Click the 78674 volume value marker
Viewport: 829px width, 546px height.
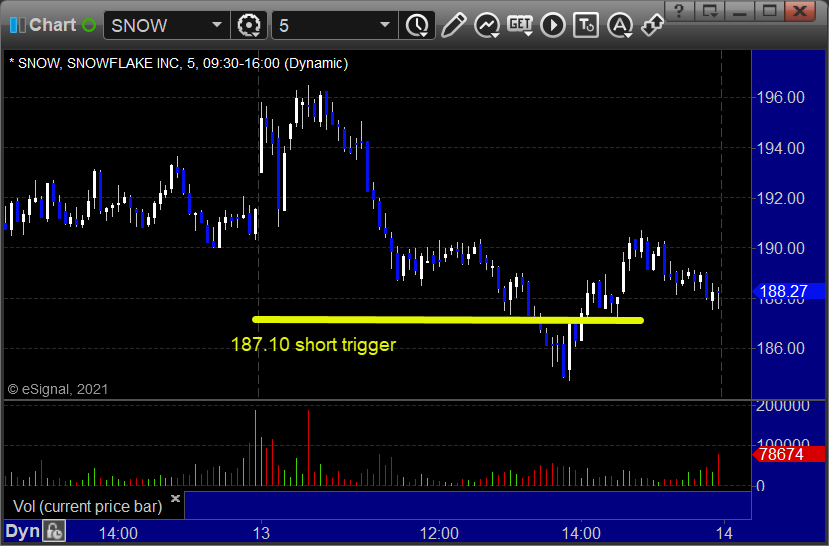pos(787,454)
